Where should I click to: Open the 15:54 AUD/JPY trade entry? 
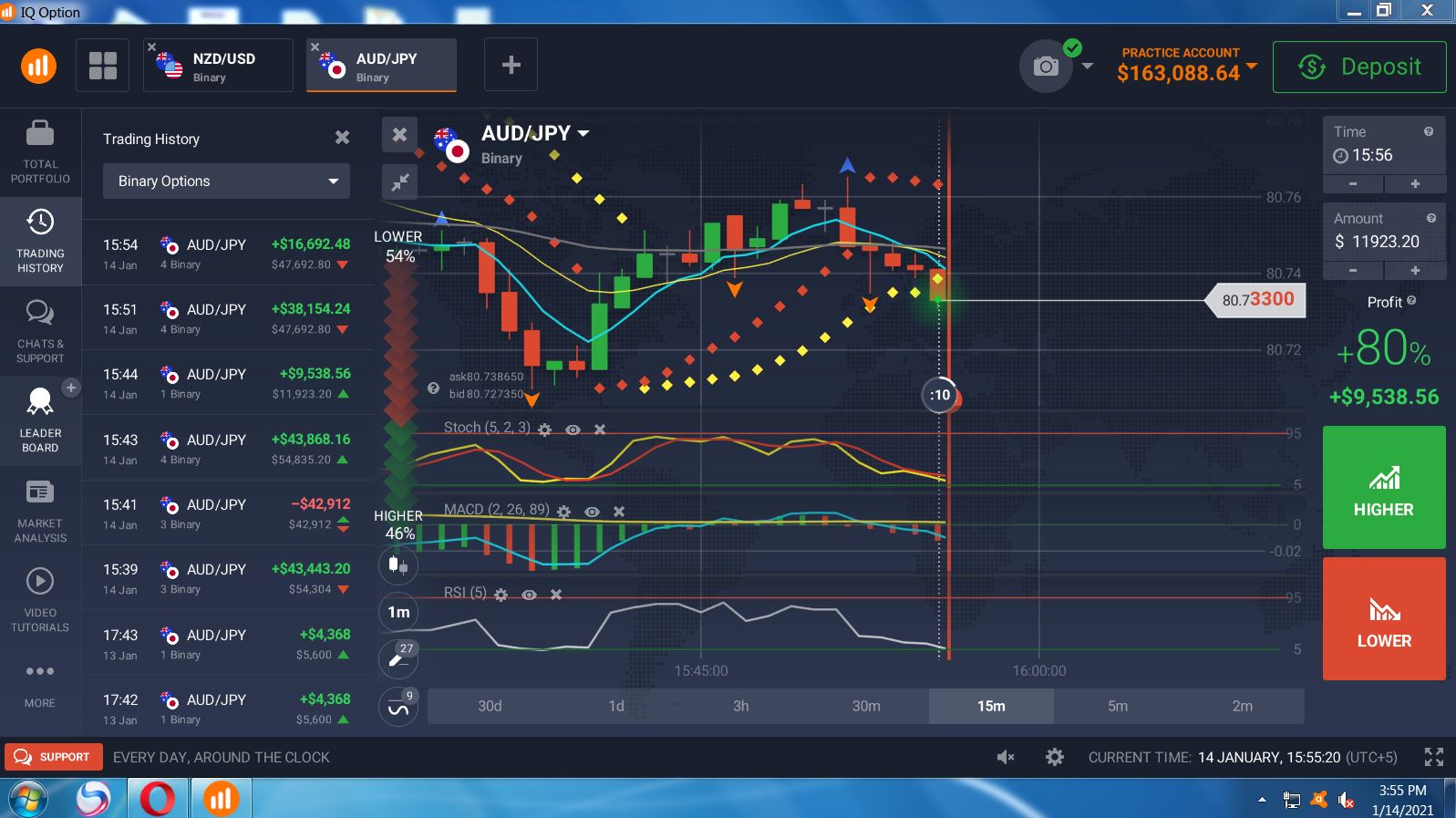[x=228, y=254]
